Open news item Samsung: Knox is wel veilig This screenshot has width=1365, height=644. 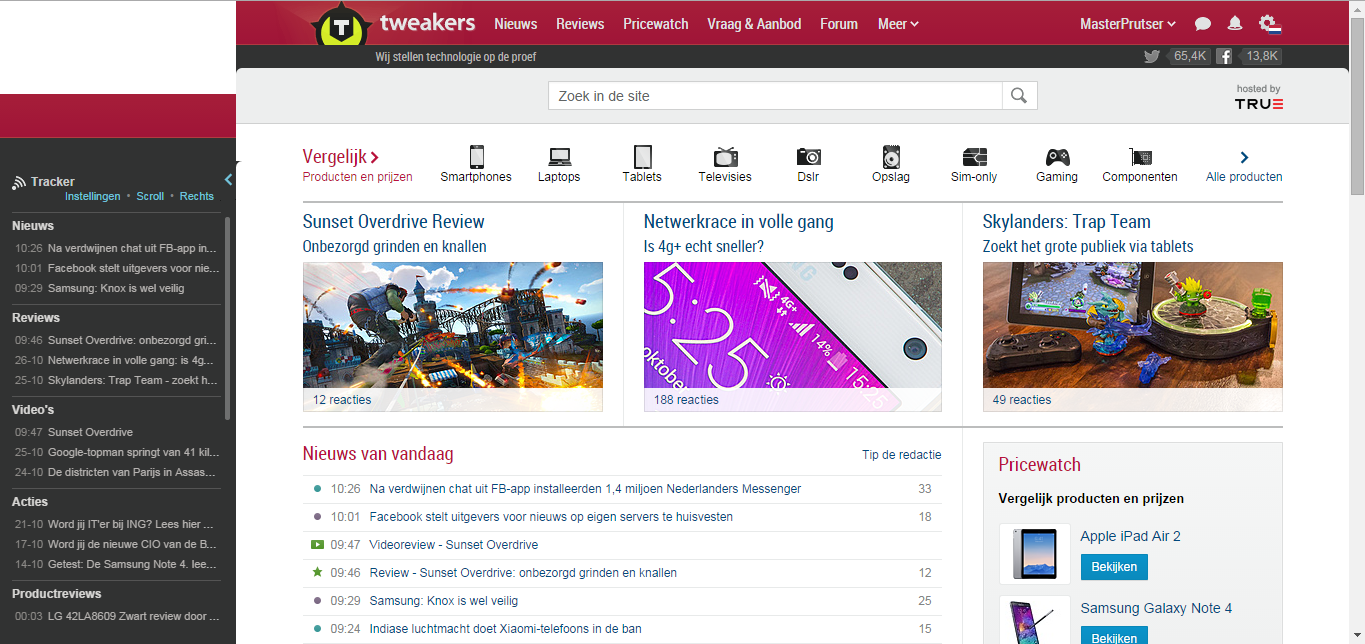(444, 601)
